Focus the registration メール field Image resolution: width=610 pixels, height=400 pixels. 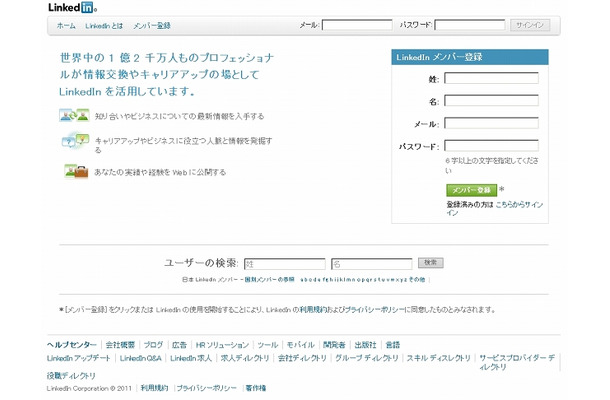(491, 123)
